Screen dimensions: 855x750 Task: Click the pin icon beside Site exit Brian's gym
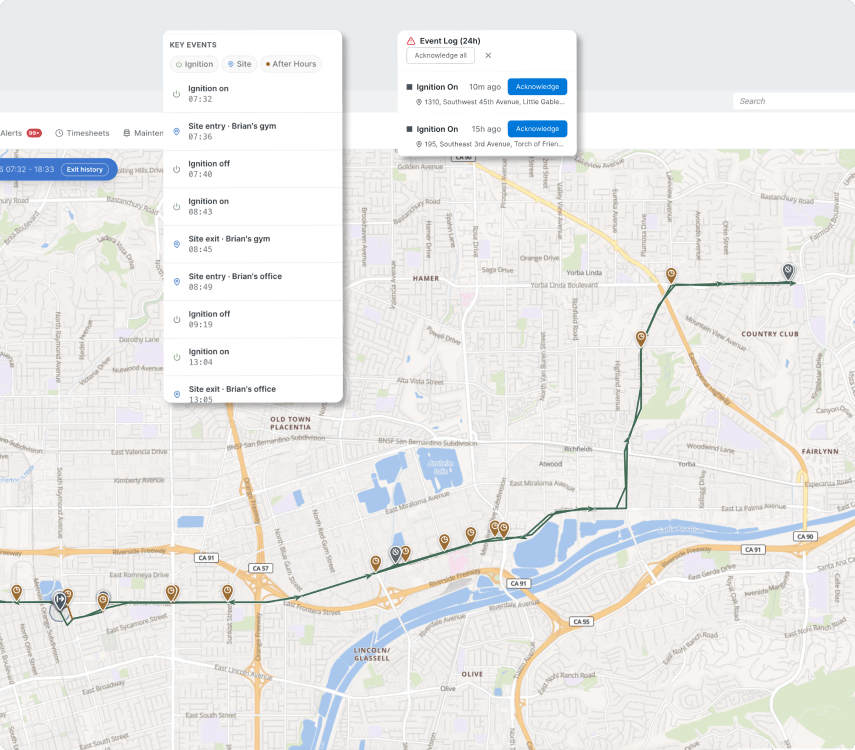(x=177, y=244)
